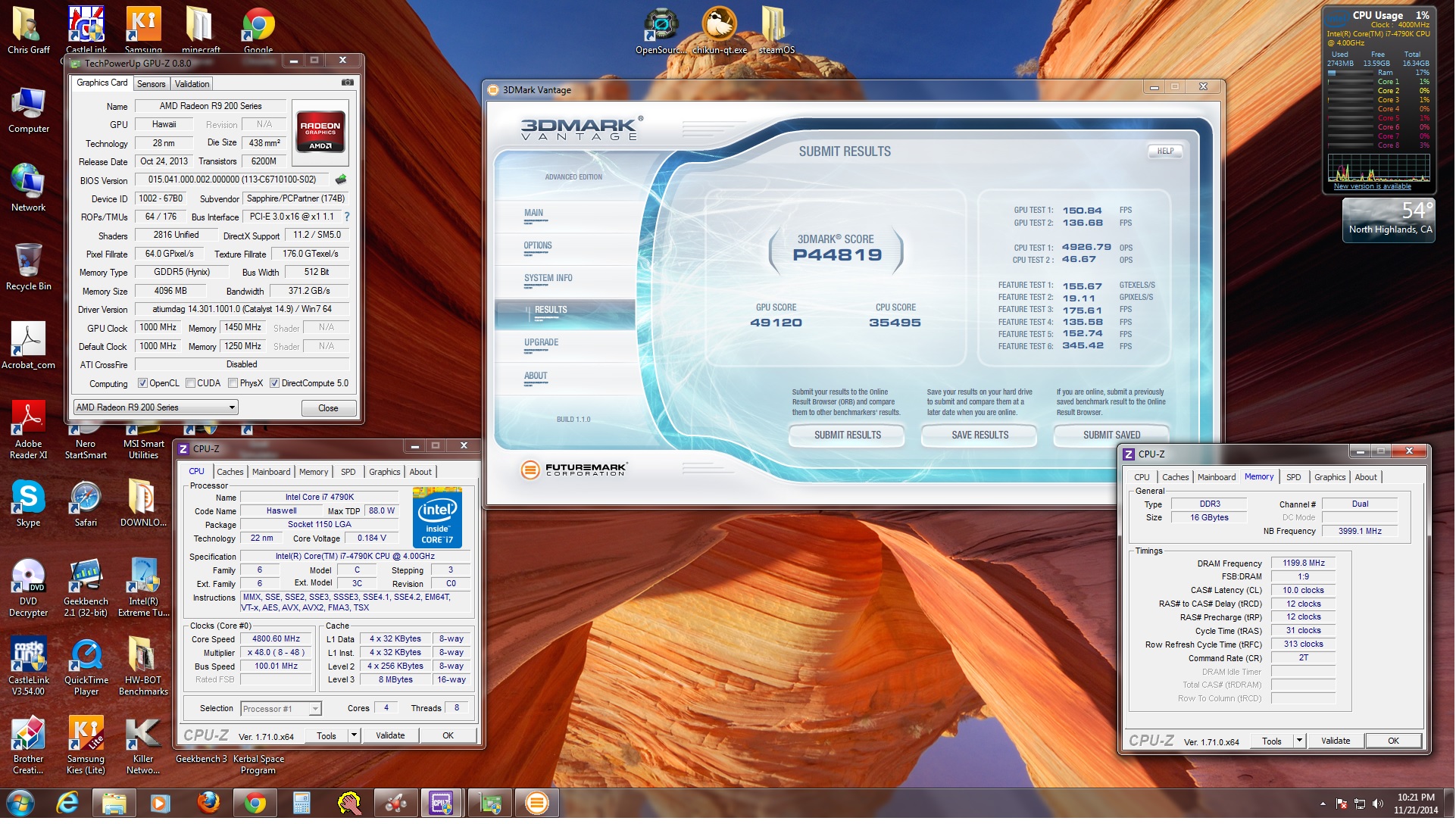Launch Intel Extreme Tuning Utility shortcut
1456x824 pixels.
click(143, 588)
